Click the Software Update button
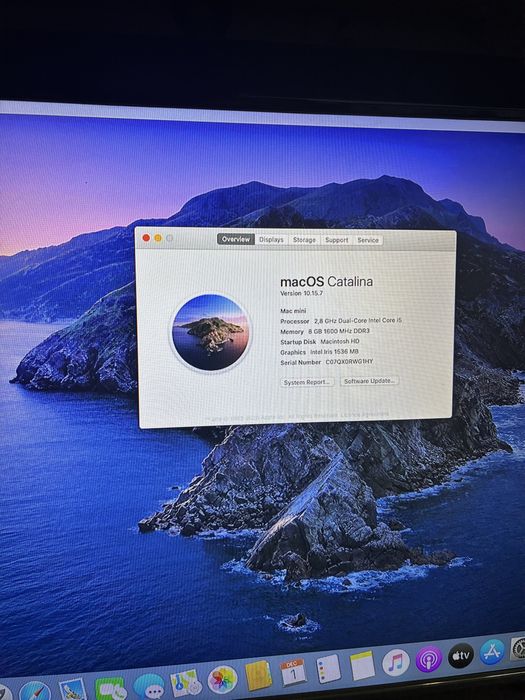This screenshot has width=525, height=700. pyautogui.click(x=369, y=381)
